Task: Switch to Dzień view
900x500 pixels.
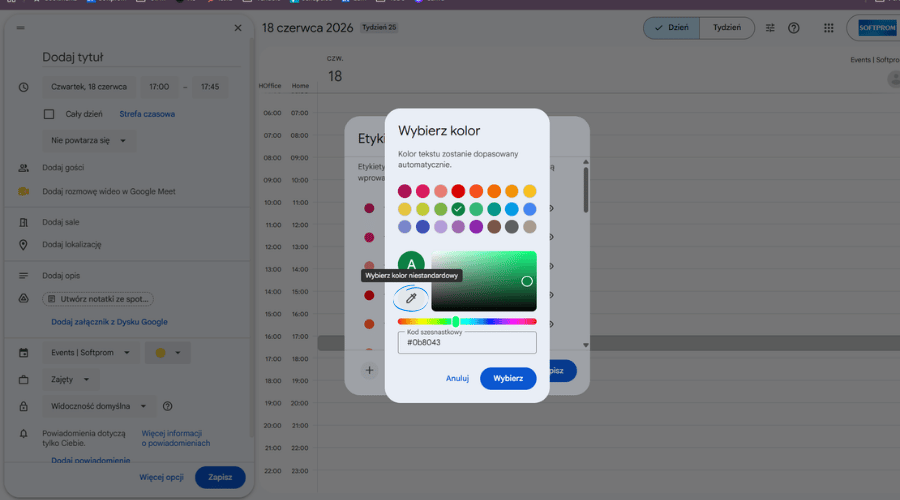Action: click(672, 28)
